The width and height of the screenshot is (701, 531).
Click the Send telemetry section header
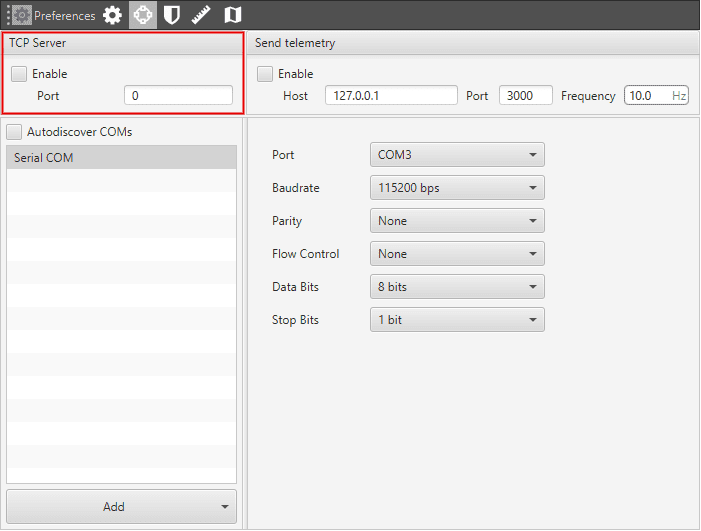[x=473, y=43]
